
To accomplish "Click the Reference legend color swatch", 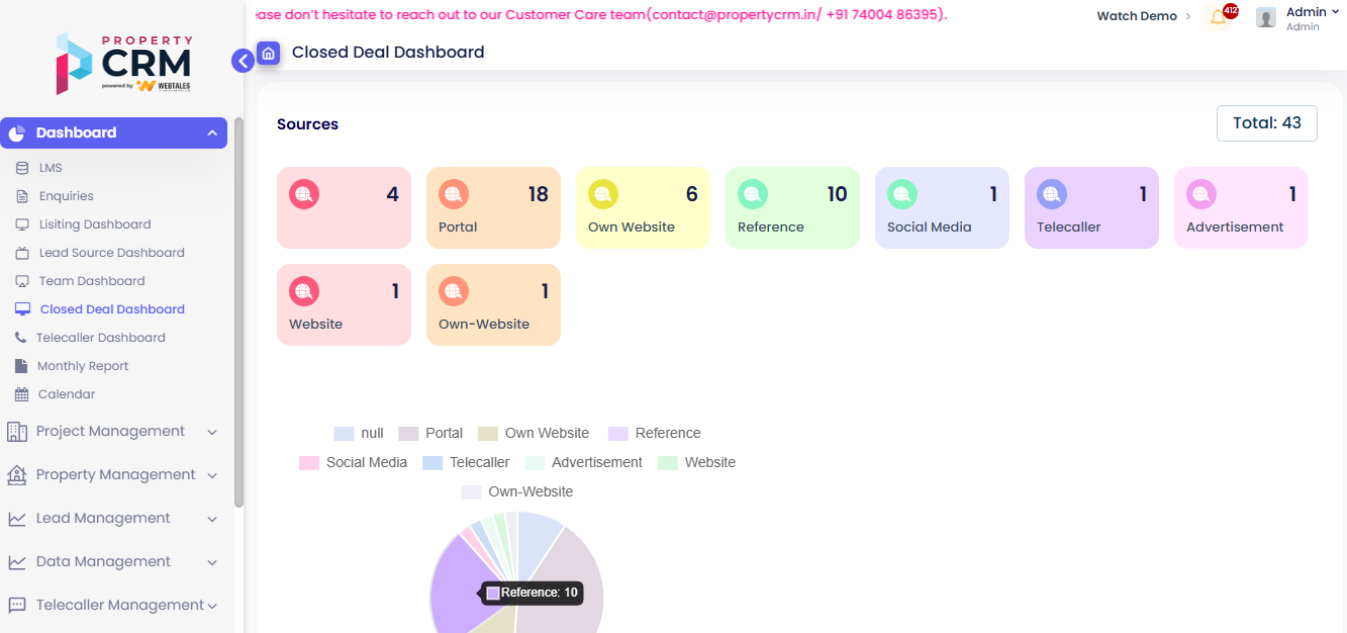I will (618, 433).
